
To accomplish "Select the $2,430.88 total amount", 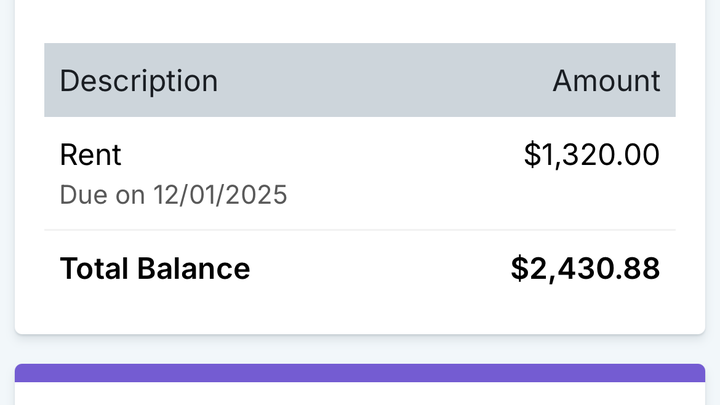I will click(585, 268).
